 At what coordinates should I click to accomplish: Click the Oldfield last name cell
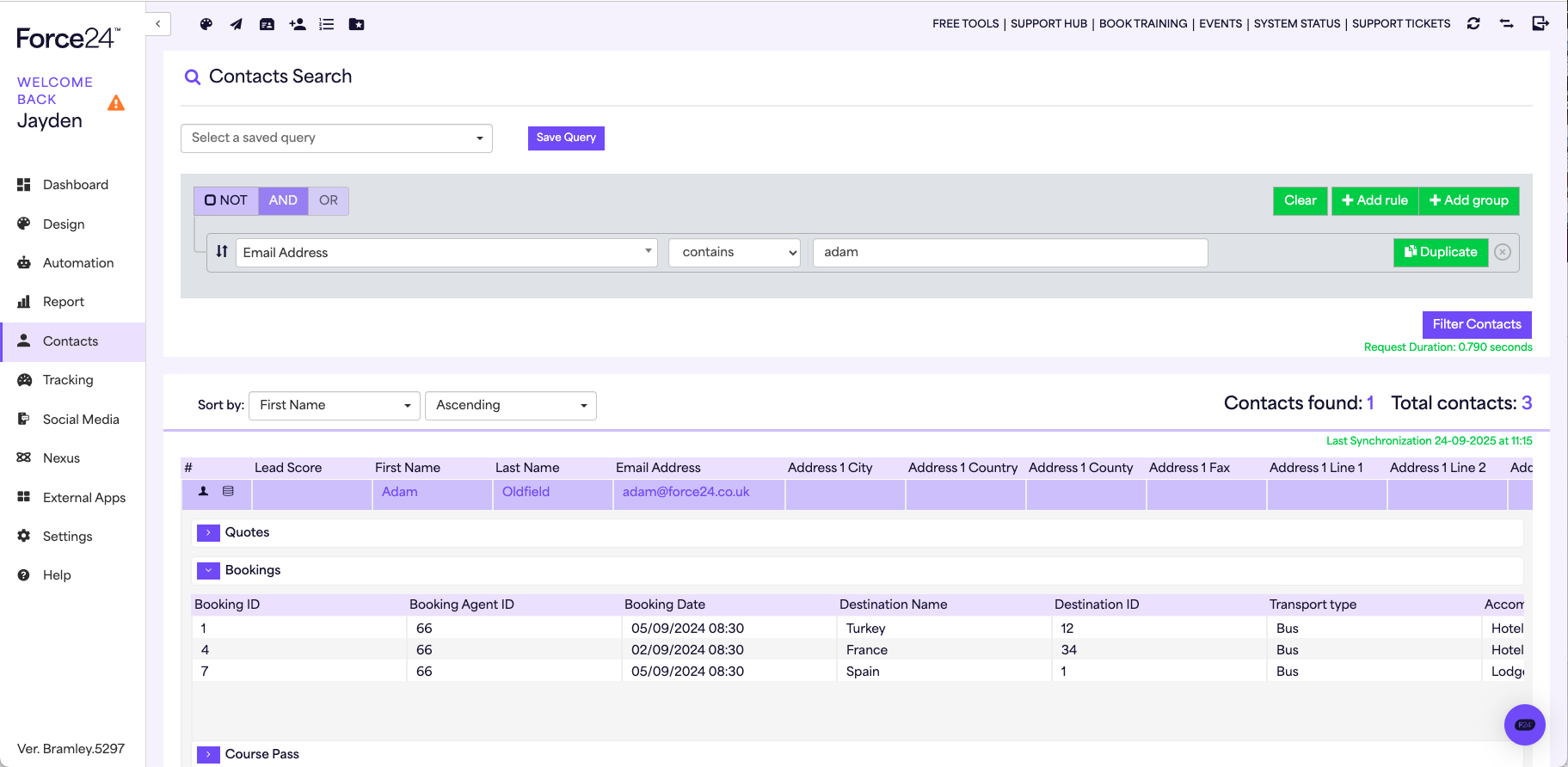coord(552,494)
